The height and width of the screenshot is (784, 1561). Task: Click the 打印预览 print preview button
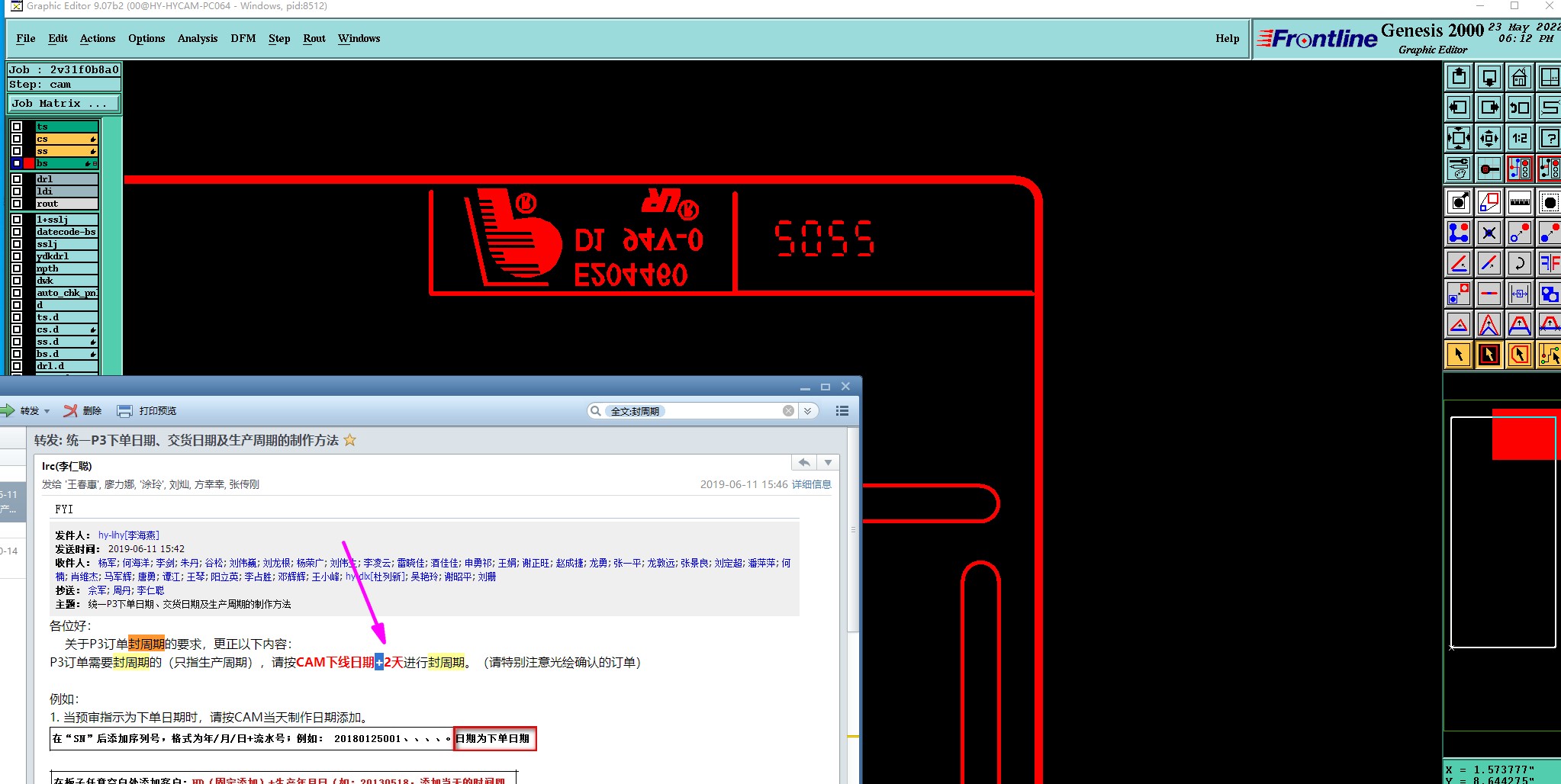[146, 411]
